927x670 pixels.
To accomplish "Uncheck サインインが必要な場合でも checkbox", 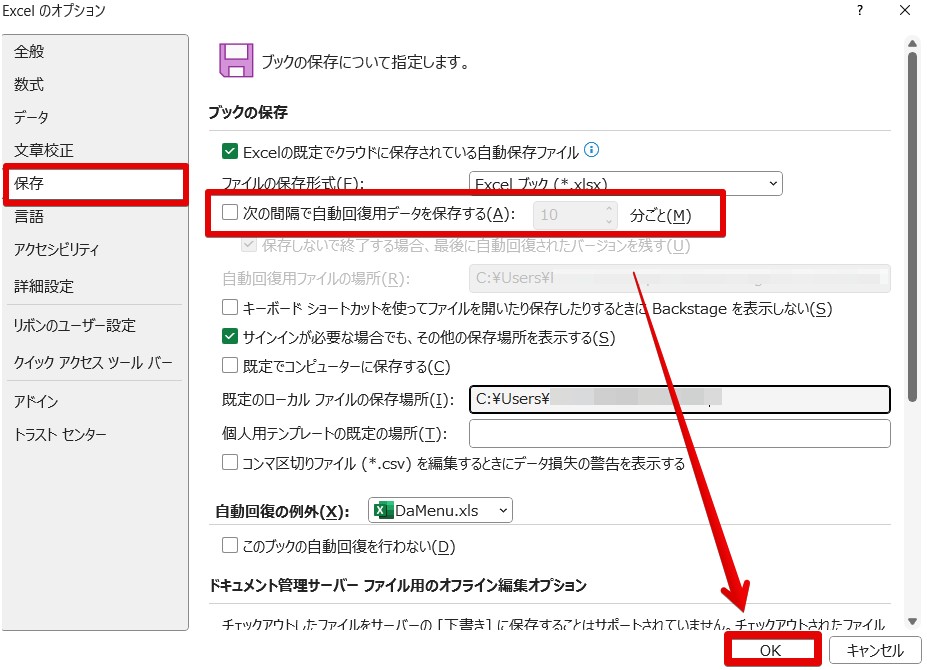I will click(229, 336).
